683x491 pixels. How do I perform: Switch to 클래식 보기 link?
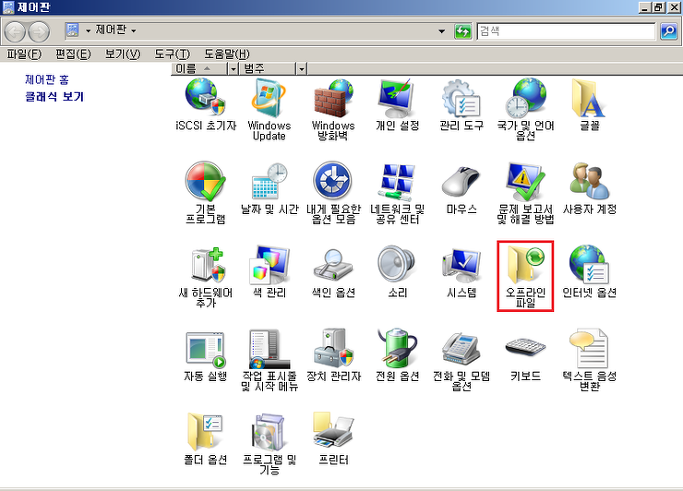(54, 96)
